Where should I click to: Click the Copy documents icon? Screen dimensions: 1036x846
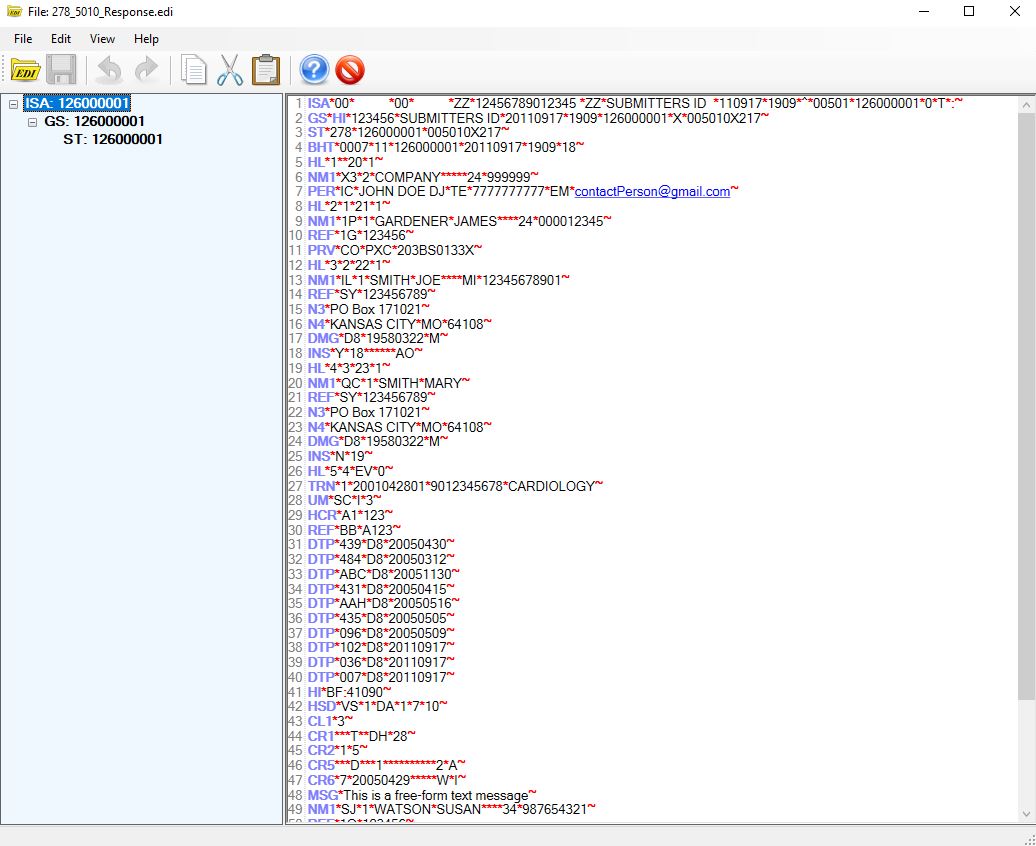click(x=194, y=69)
